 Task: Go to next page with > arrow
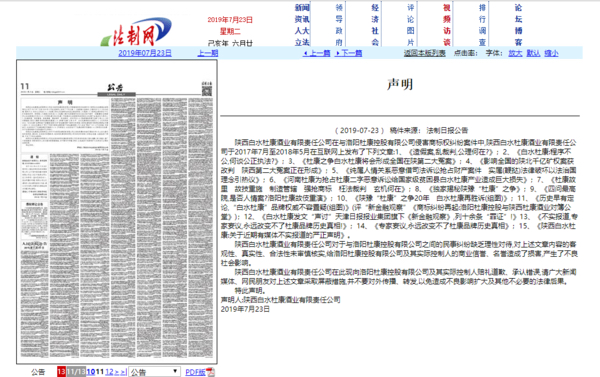pos(117,372)
